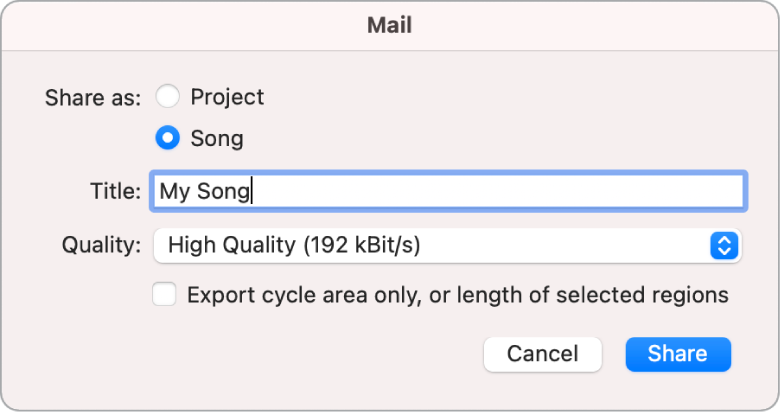Click into the Title text field
782x412 pixels.
click(446, 191)
